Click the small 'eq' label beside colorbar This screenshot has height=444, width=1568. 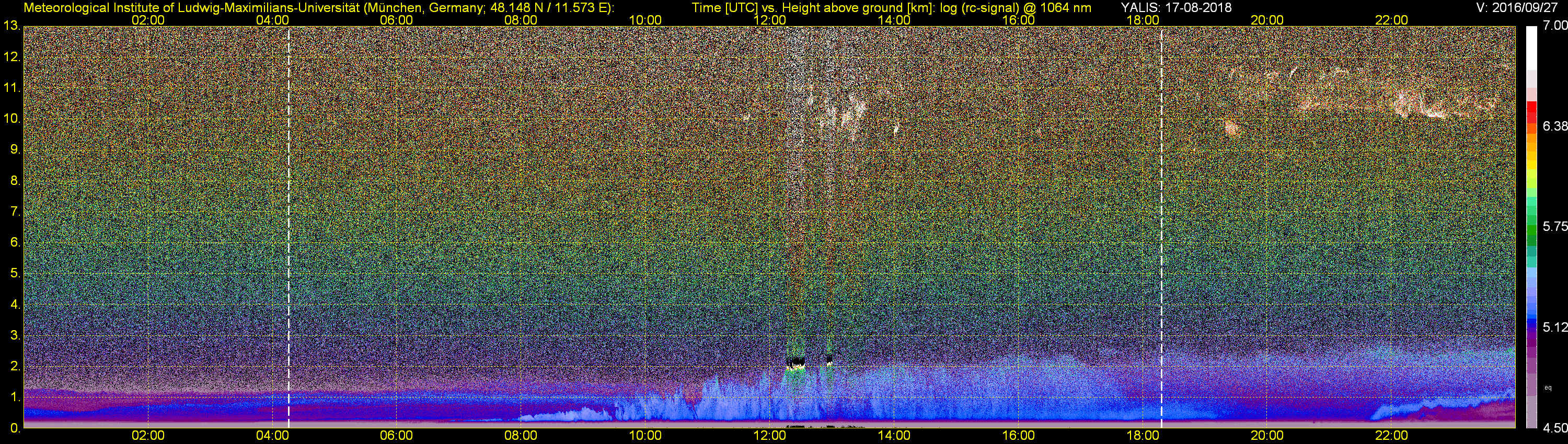1549,388
